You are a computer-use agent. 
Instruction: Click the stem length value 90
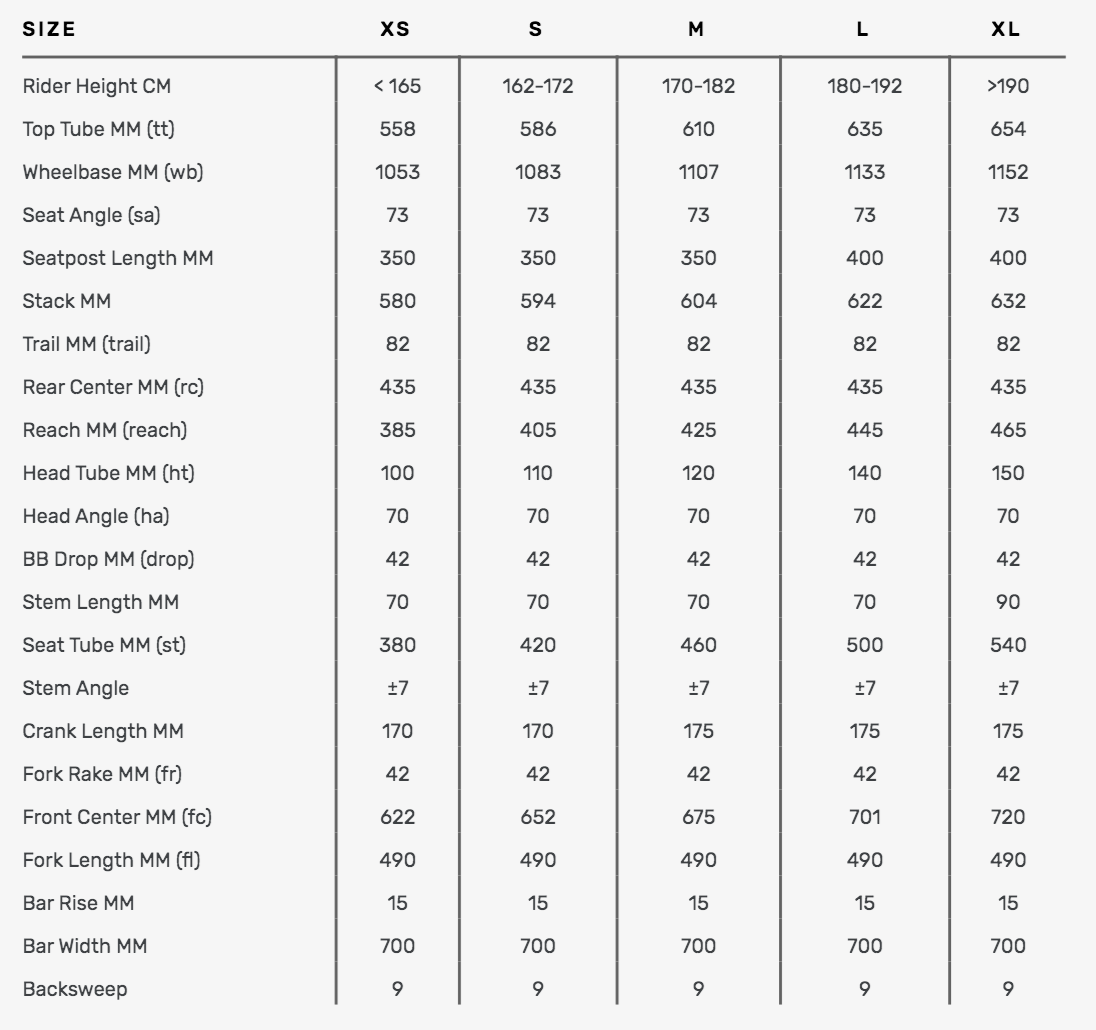point(1008,602)
